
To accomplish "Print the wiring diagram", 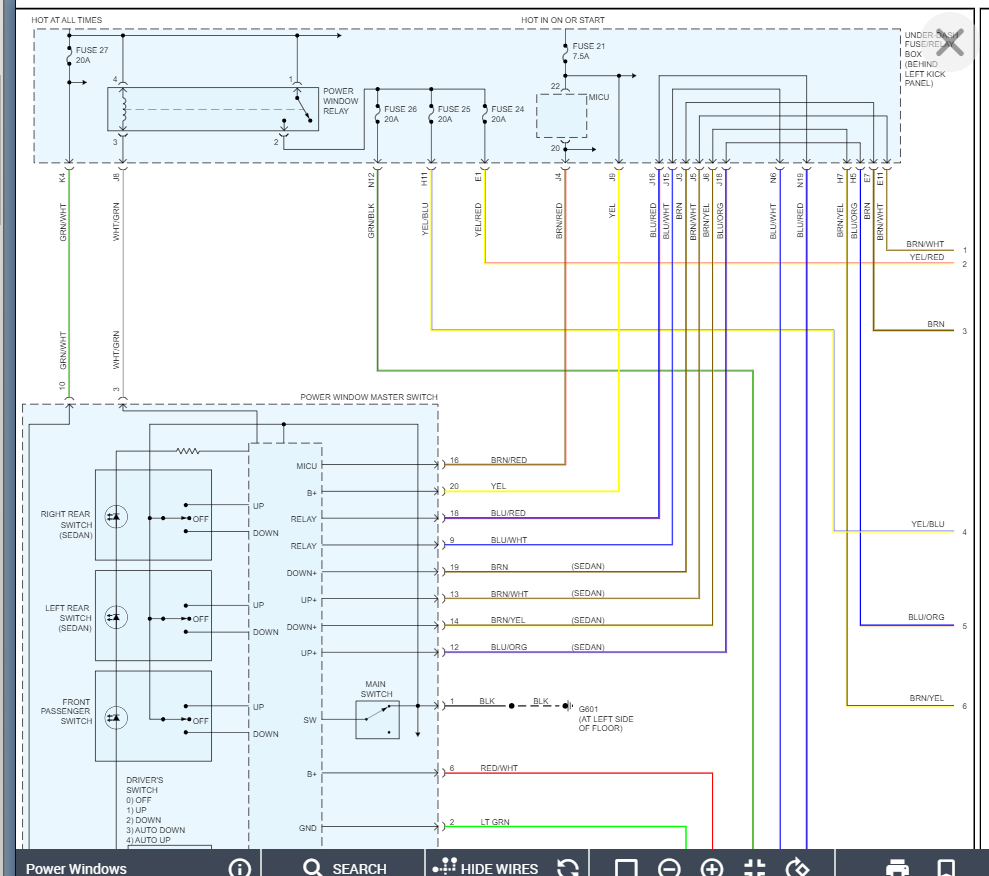I will [897, 867].
